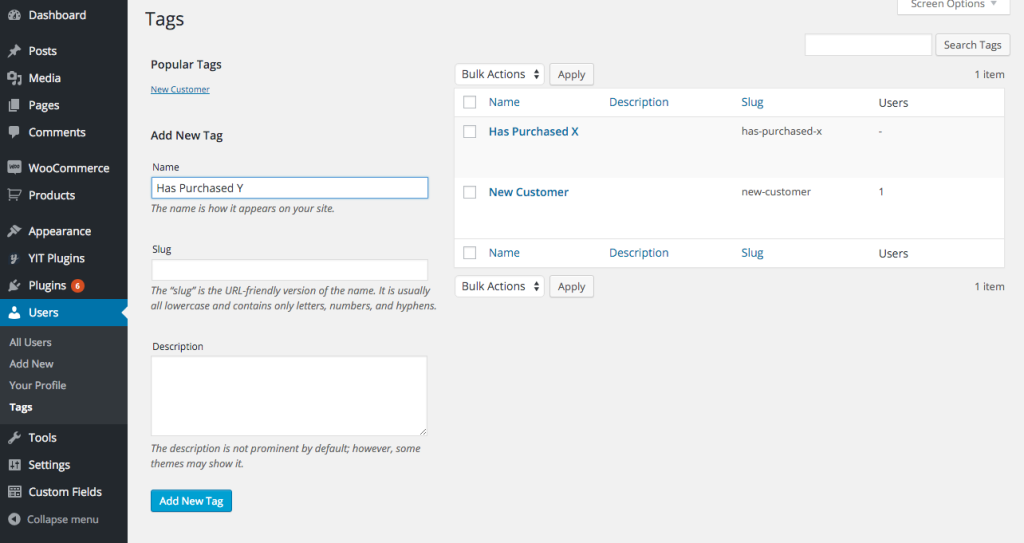Image resolution: width=1024 pixels, height=543 pixels.
Task: Tick the New Customer tag checkbox
Action: (x=470, y=192)
